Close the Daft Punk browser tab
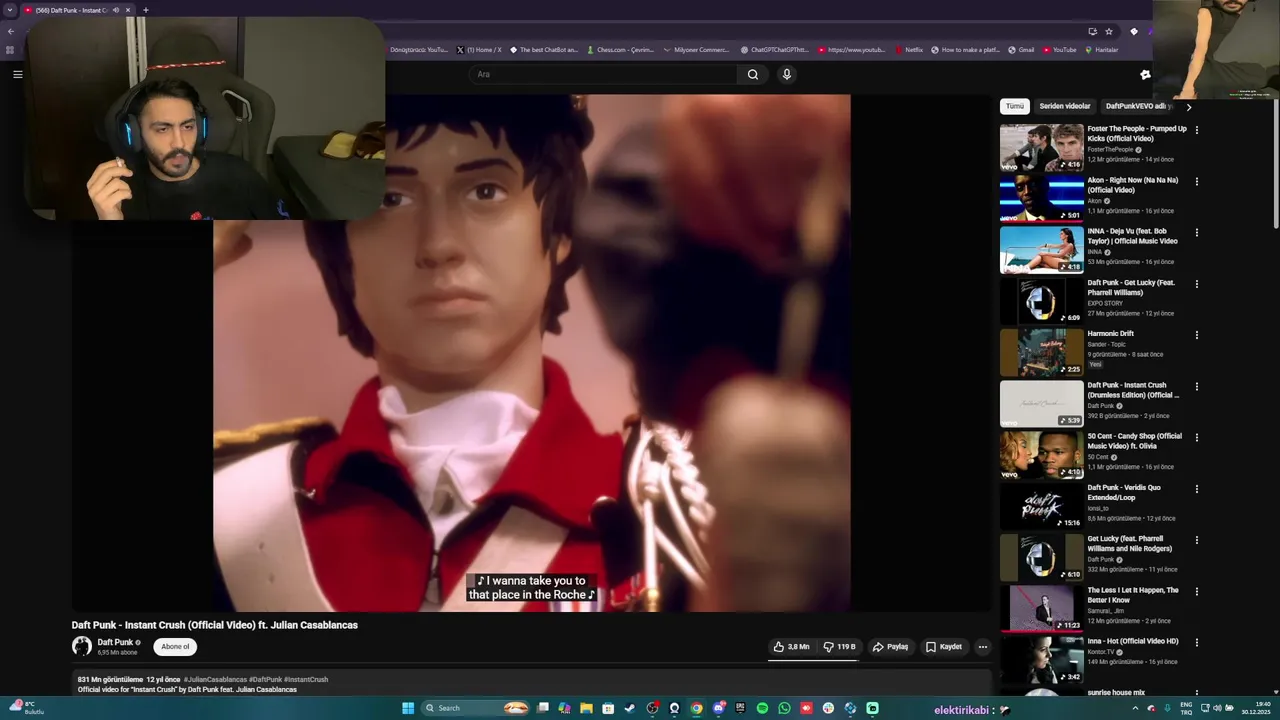The height and width of the screenshot is (720, 1280). pyautogui.click(x=128, y=10)
